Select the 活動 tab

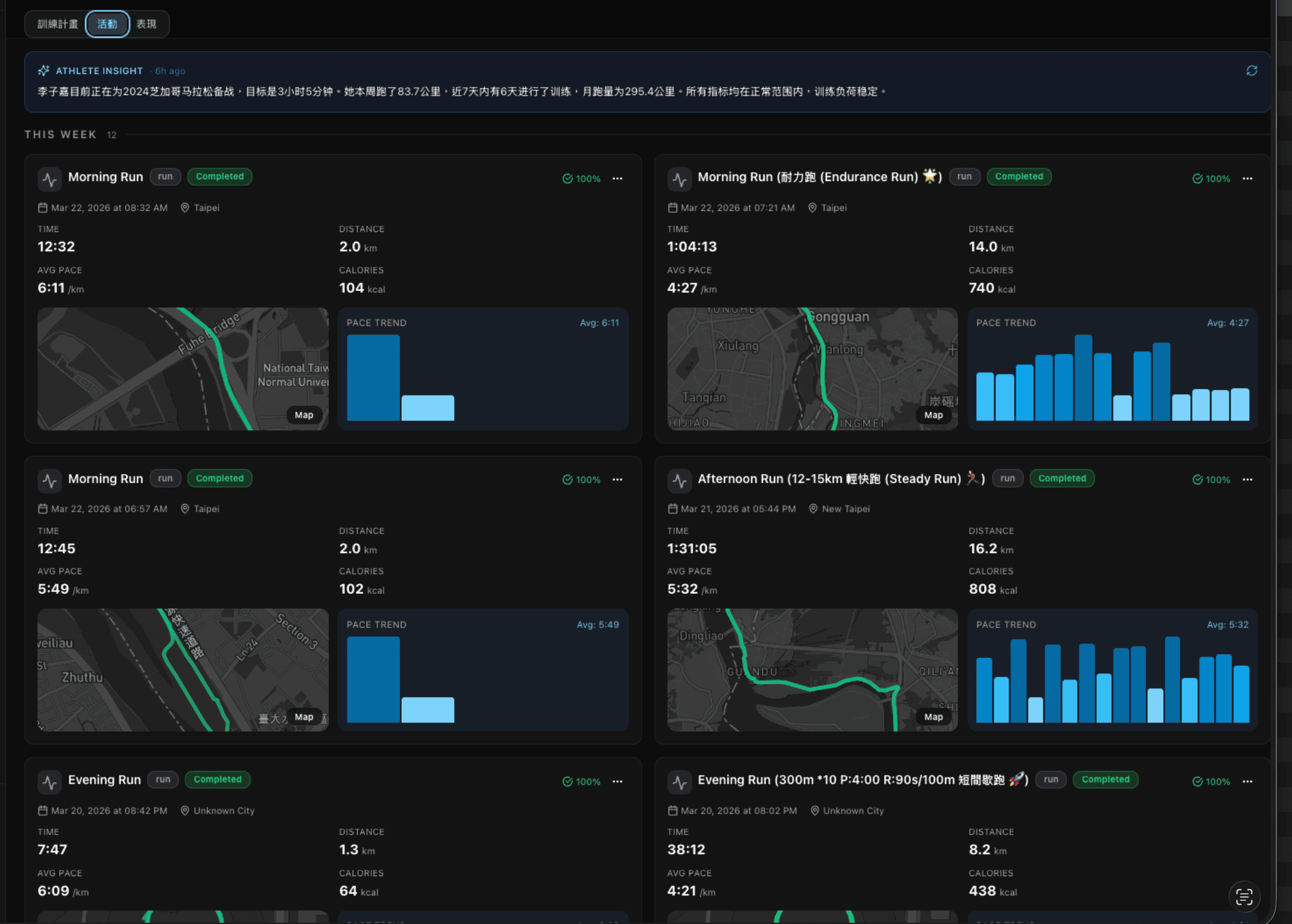click(107, 24)
